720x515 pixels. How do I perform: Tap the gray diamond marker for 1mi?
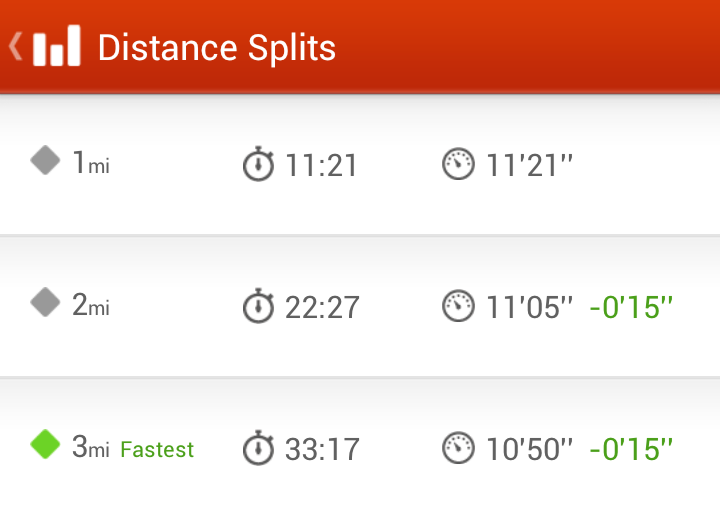[45, 160]
